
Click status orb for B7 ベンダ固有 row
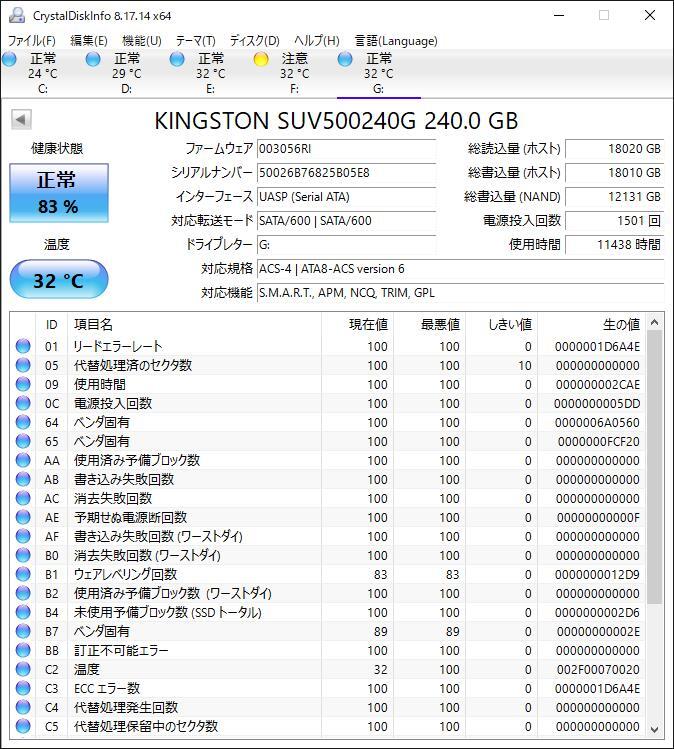23,631
